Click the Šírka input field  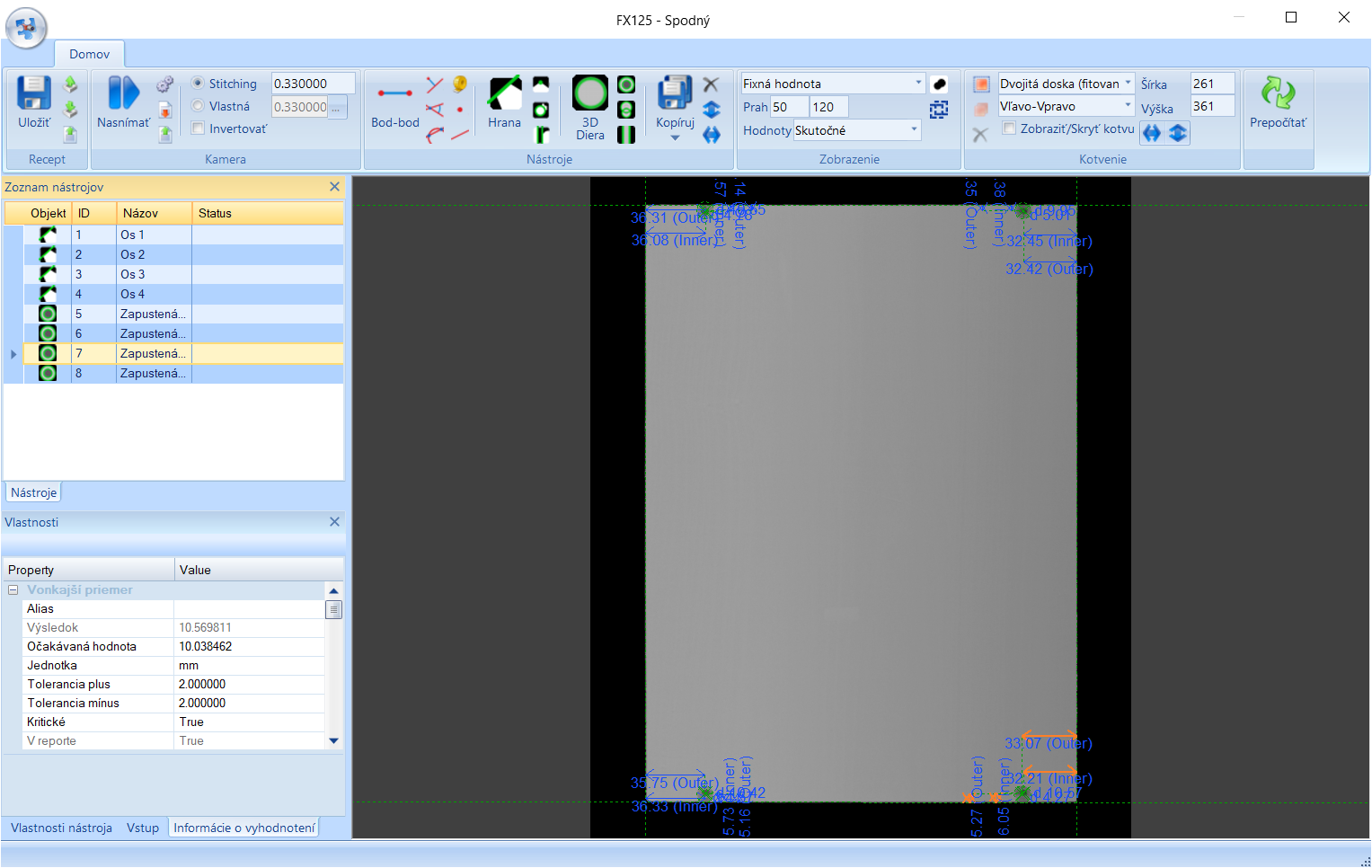pos(1211,84)
